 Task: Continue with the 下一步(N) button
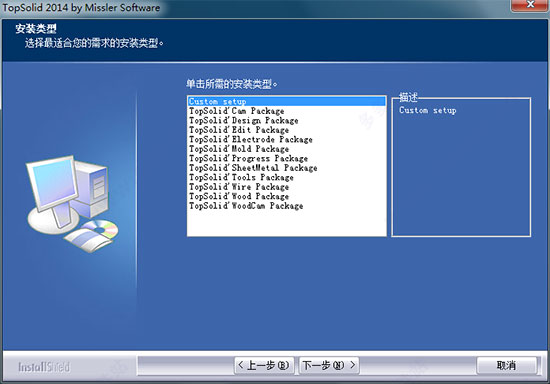point(329,365)
